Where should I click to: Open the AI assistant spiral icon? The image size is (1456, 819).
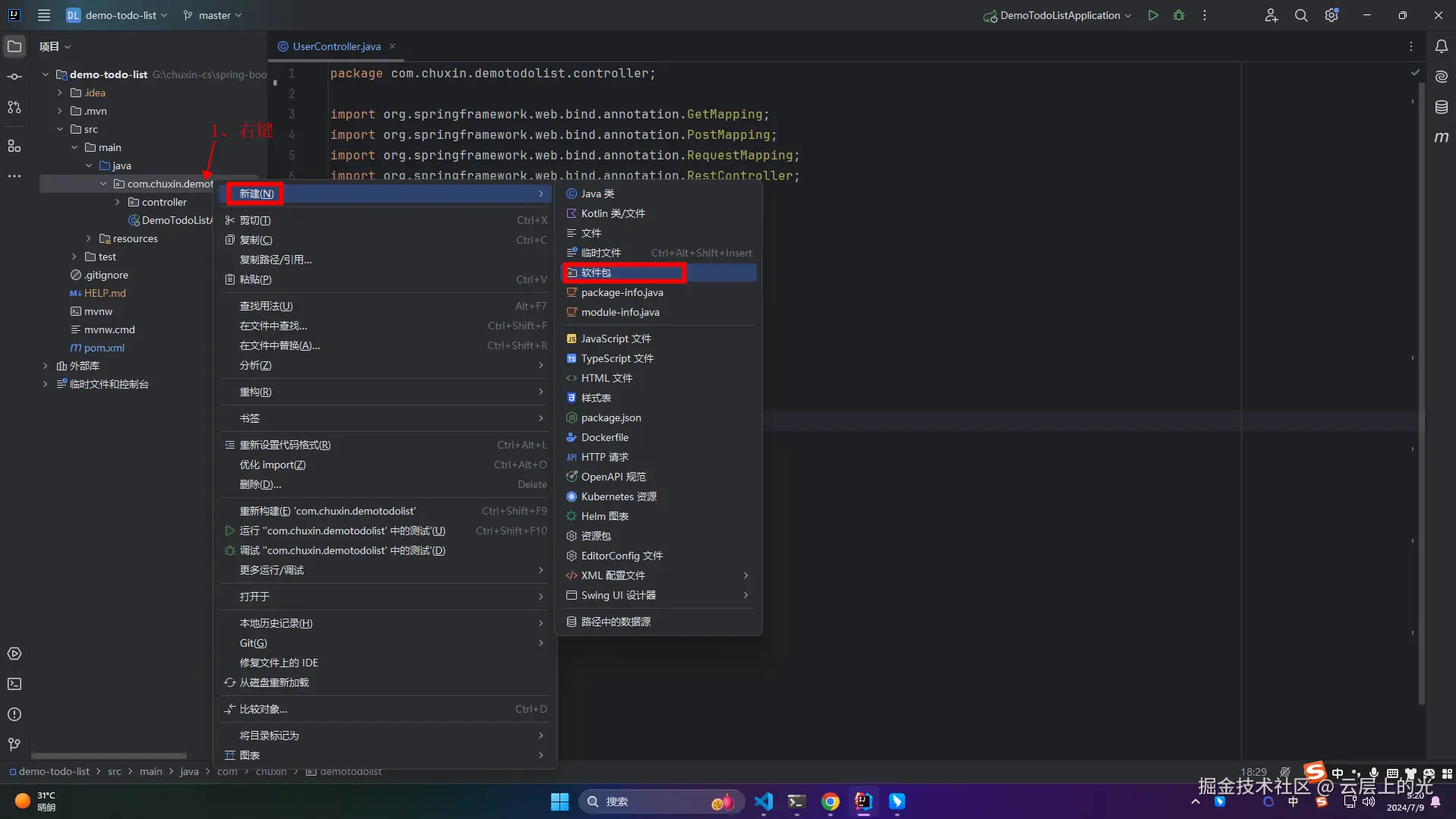[1441, 77]
